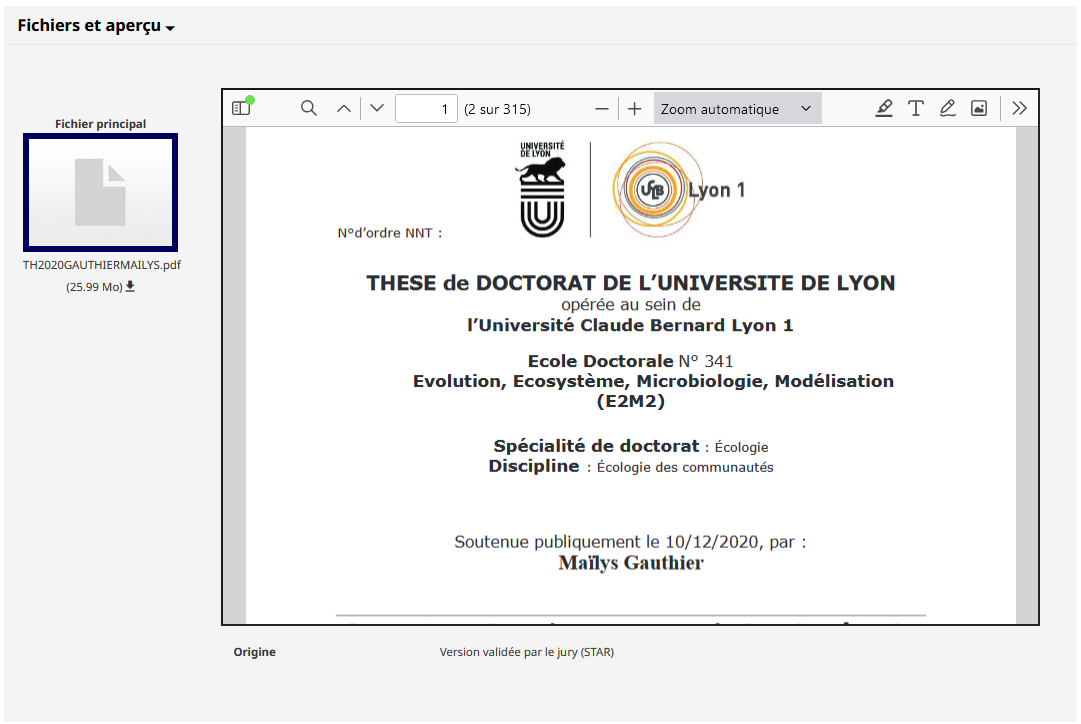Click the Université de Lyon logo
The image size is (1081, 724).
pyautogui.click(x=543, y=189)
